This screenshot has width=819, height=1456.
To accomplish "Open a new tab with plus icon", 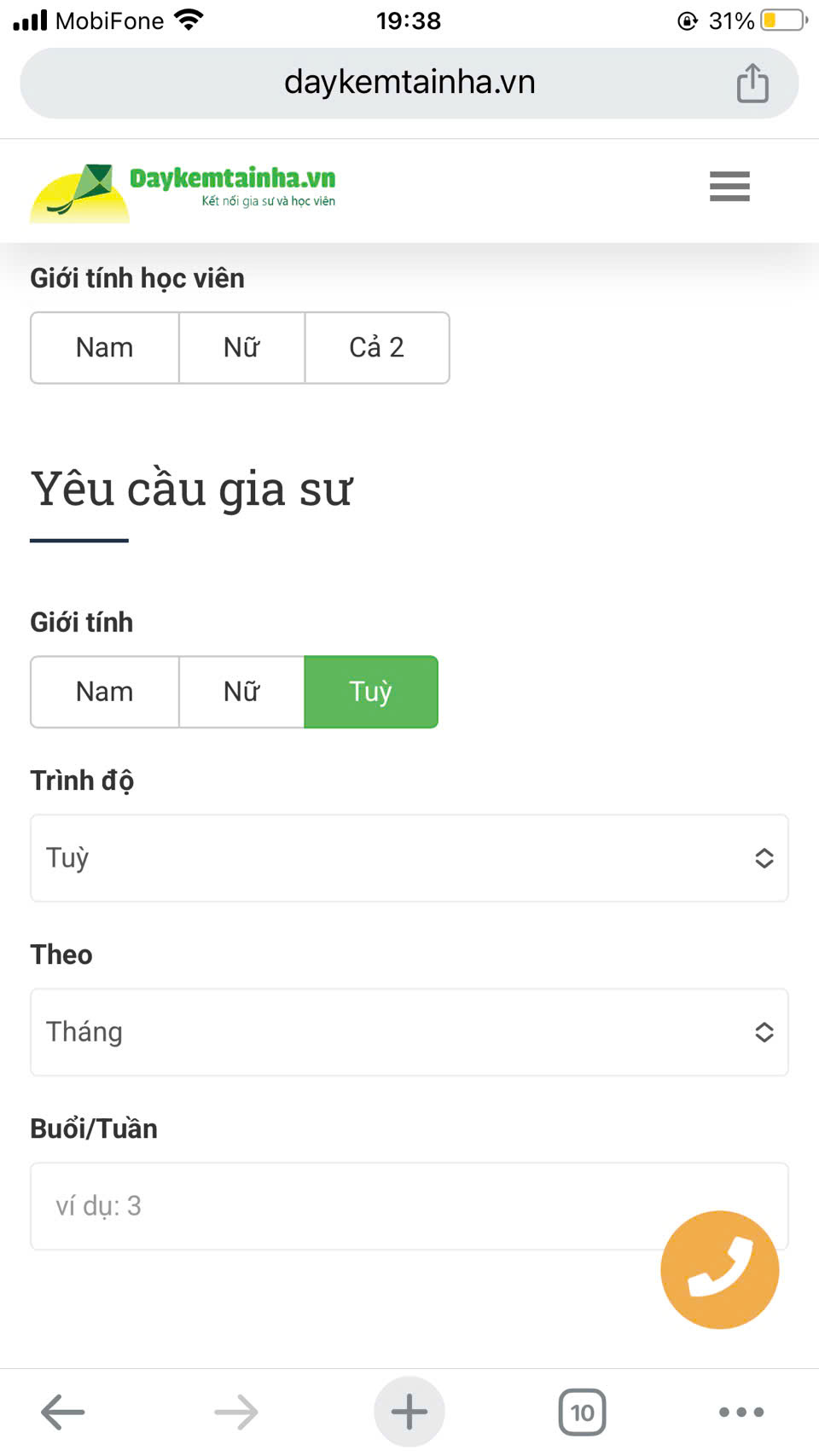I will pos(409,1412).
